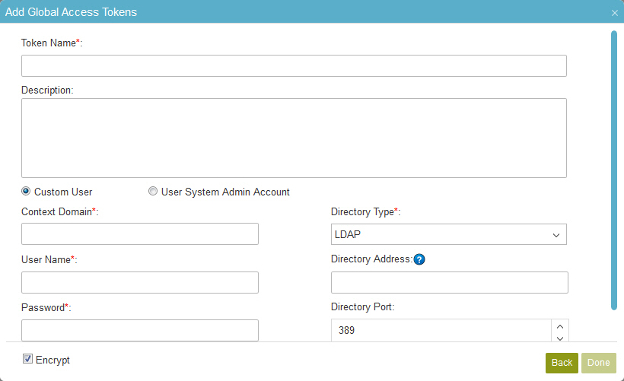624x381 pixels.
Task: Focus the Directory Address text box
Action: 449,282
